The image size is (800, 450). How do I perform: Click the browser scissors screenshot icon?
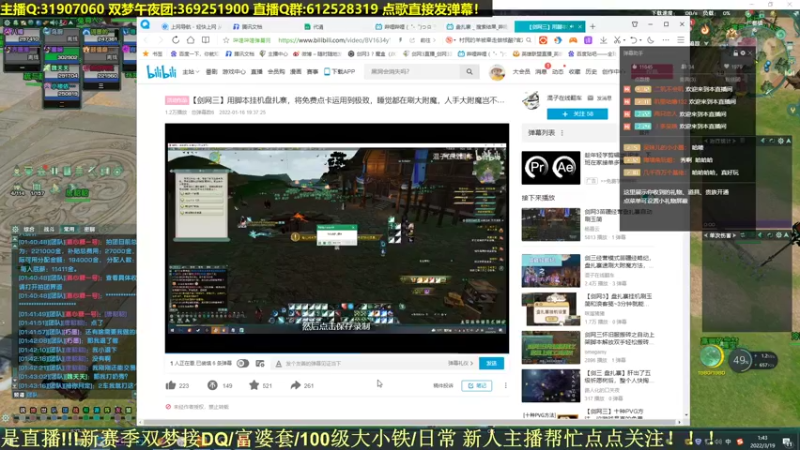617,40
